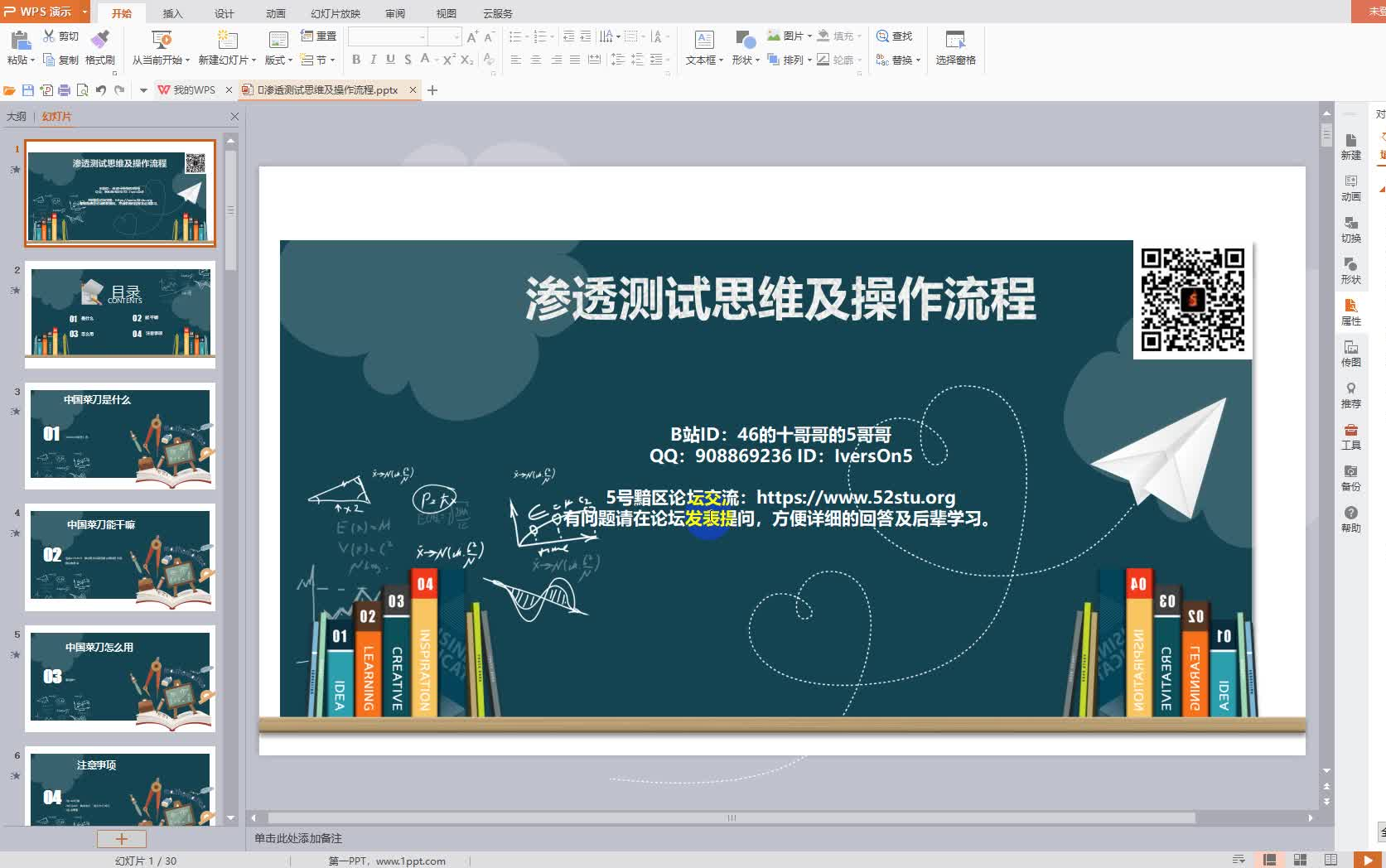Open the slide Layout (版式) icon
Image resolution: width=1386 pixels, height=868 pixels.
pos(278,39)
